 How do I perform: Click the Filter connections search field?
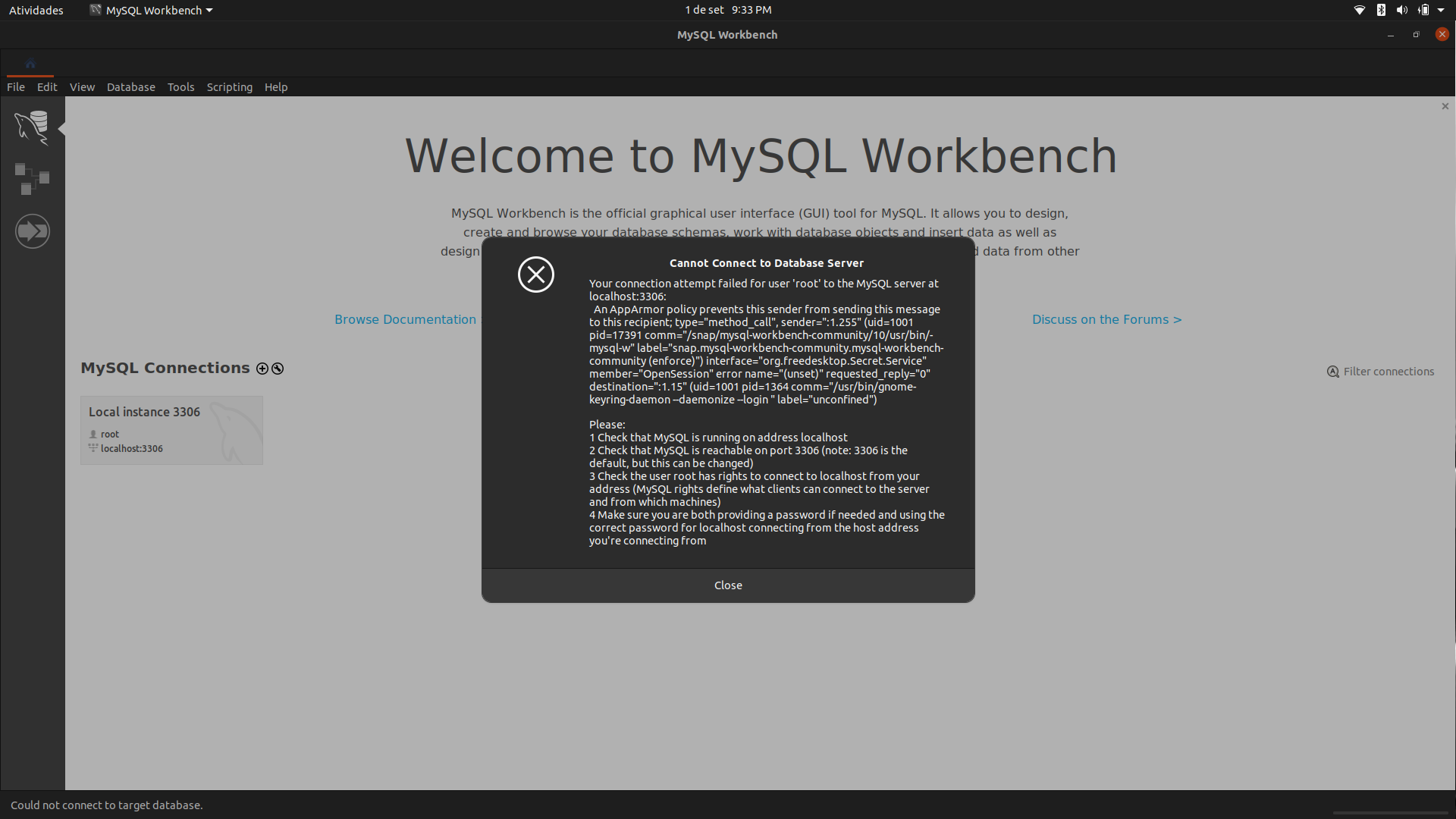pos(1389,372)
